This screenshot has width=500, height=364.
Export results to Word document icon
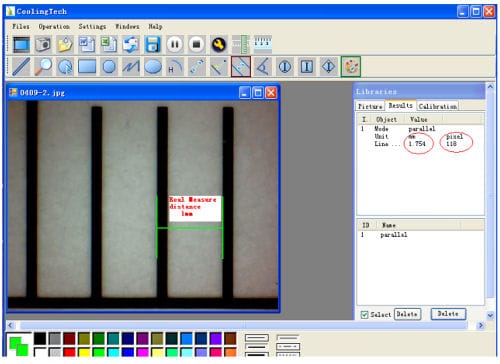(x=87, y=45)
